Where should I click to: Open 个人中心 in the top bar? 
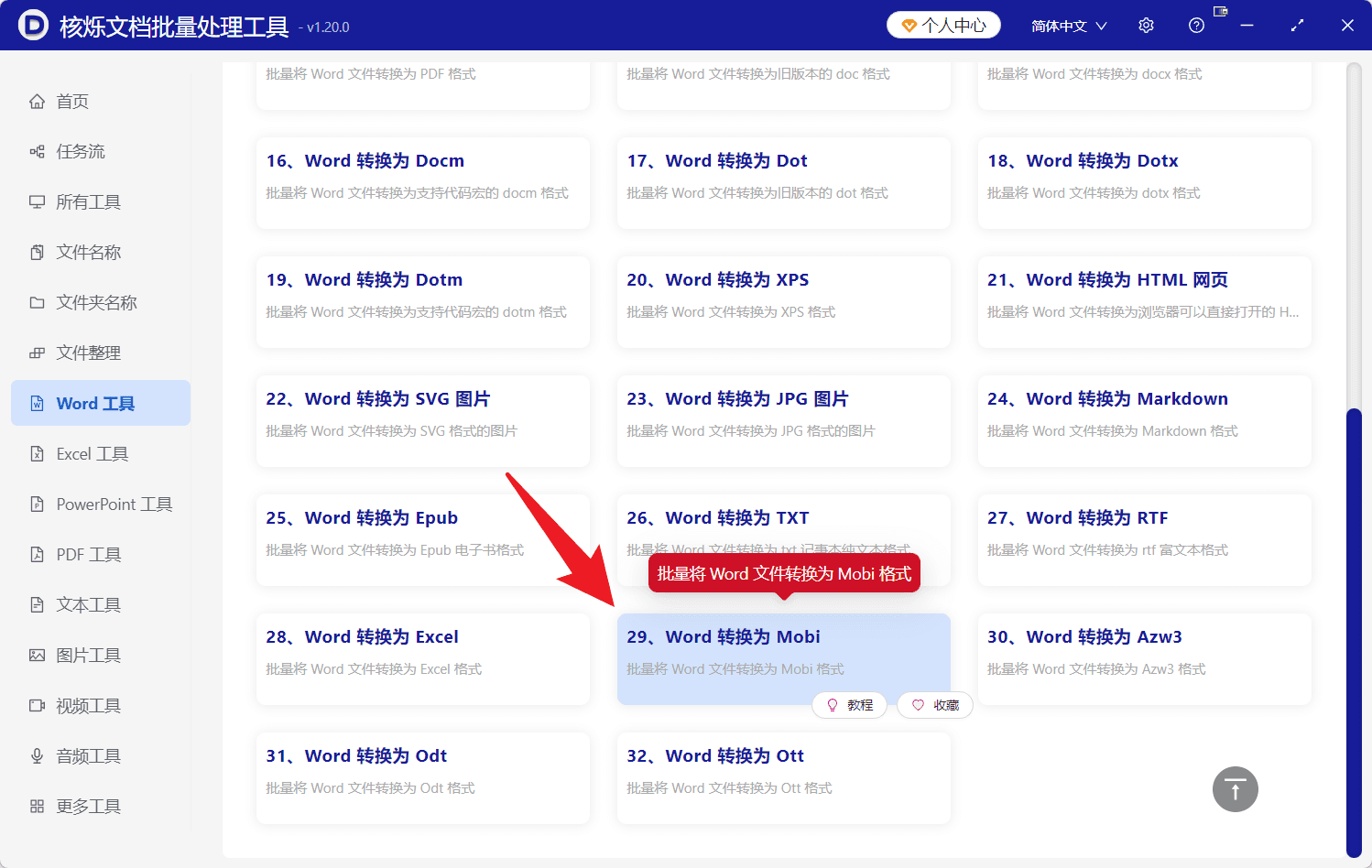pos(943,25)
